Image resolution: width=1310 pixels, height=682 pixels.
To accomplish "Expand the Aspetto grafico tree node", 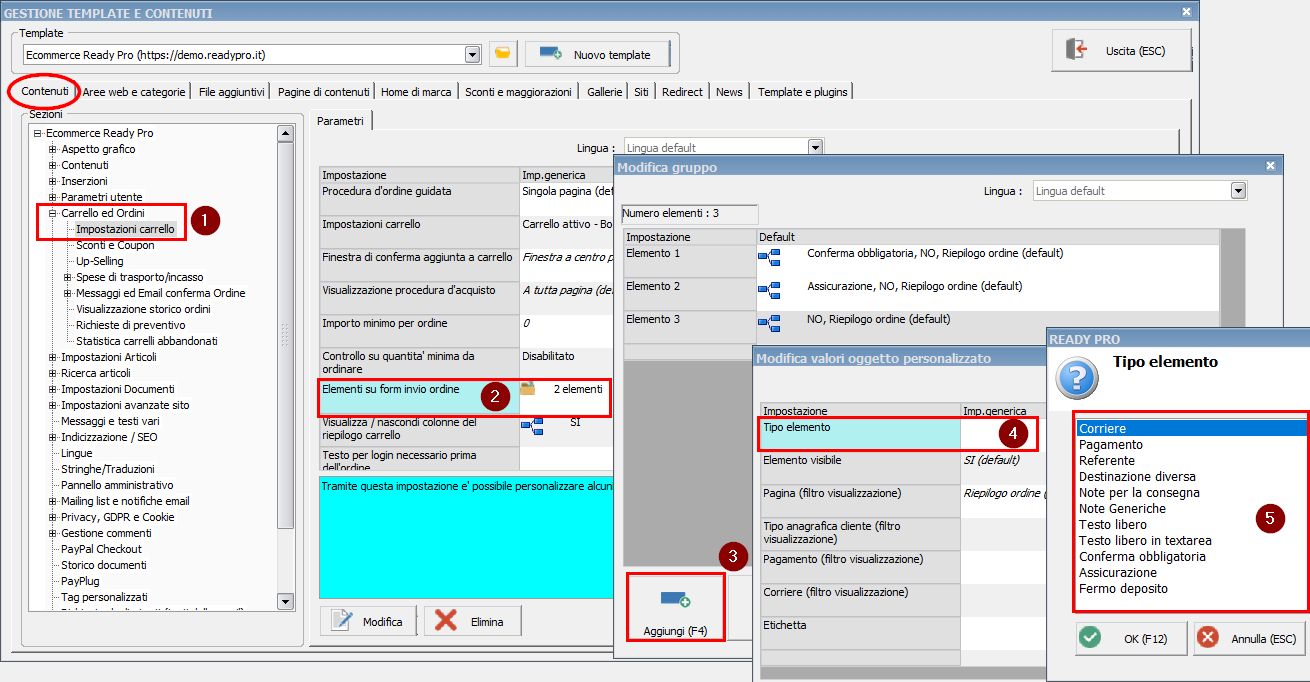I will click(x=53, y=149).
